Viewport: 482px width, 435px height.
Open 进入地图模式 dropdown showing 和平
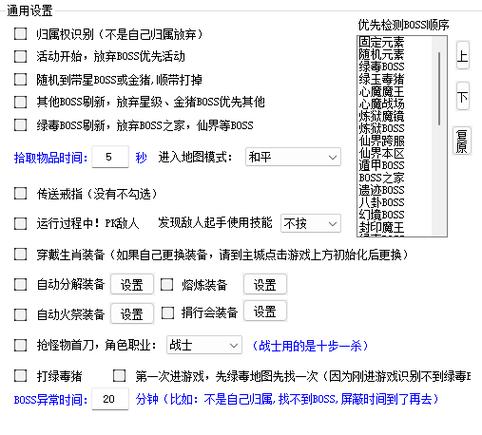point(293,157)
